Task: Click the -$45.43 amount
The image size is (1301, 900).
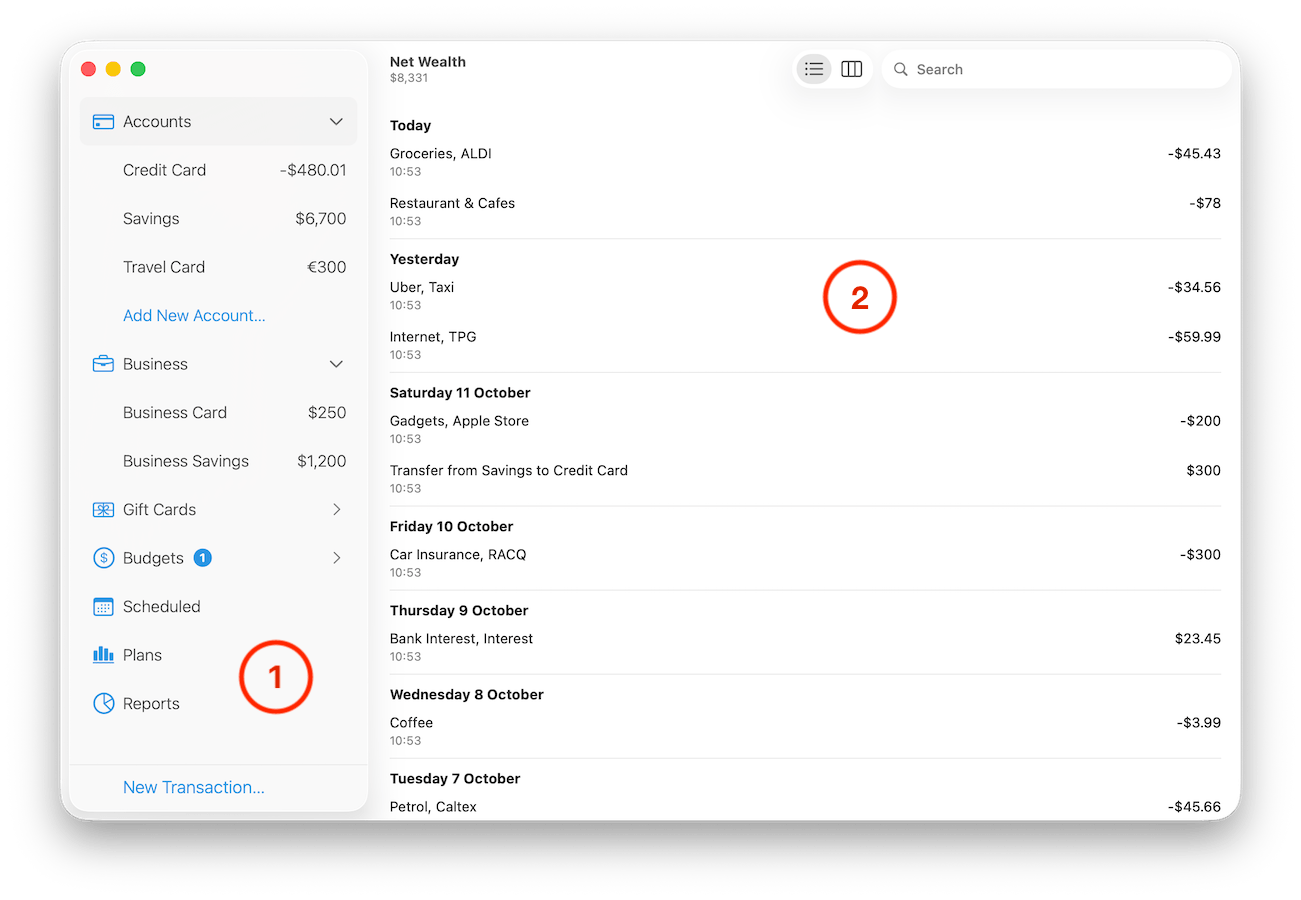Action: tap(1194, 154)
